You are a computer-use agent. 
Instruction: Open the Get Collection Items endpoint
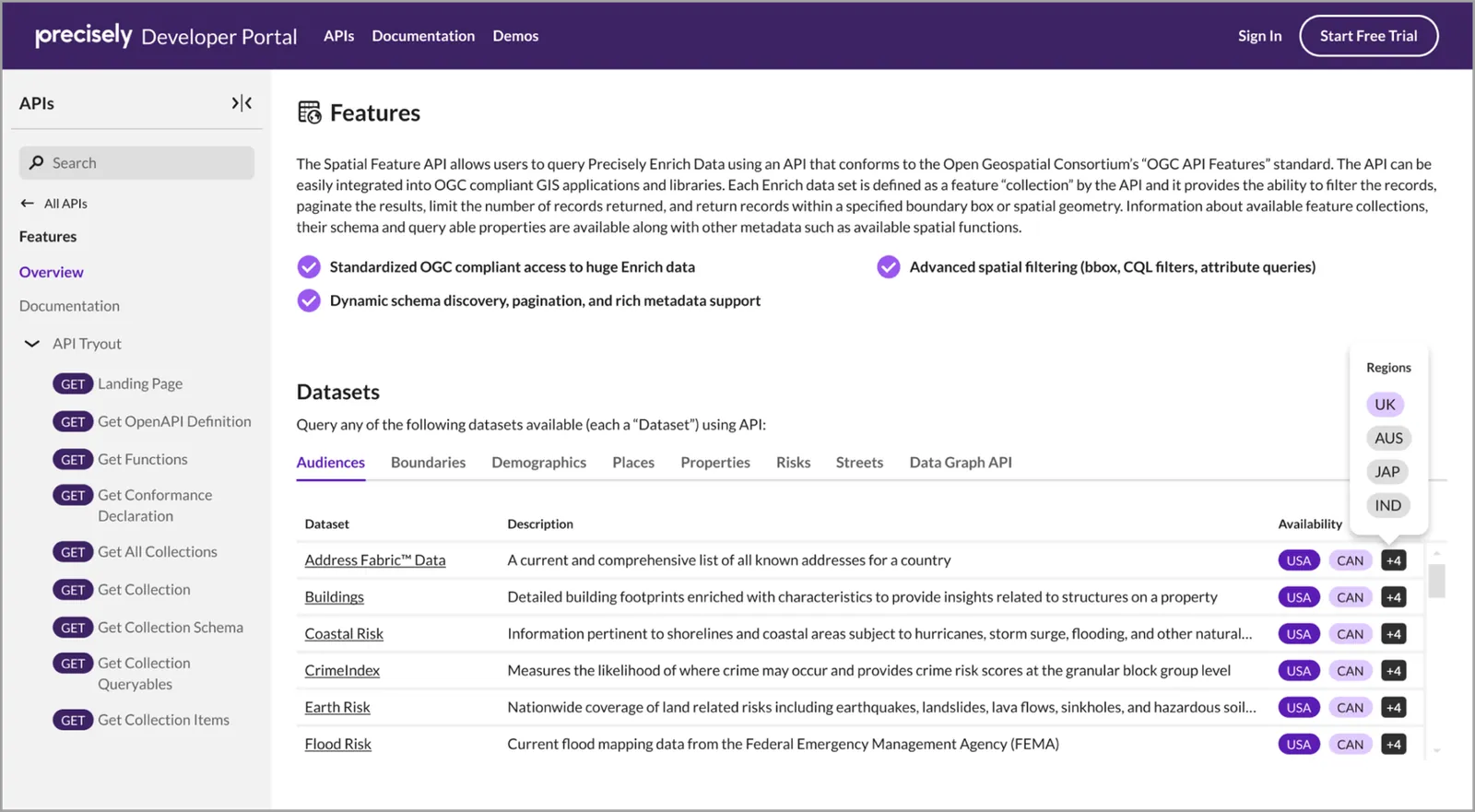coord(164,721)
